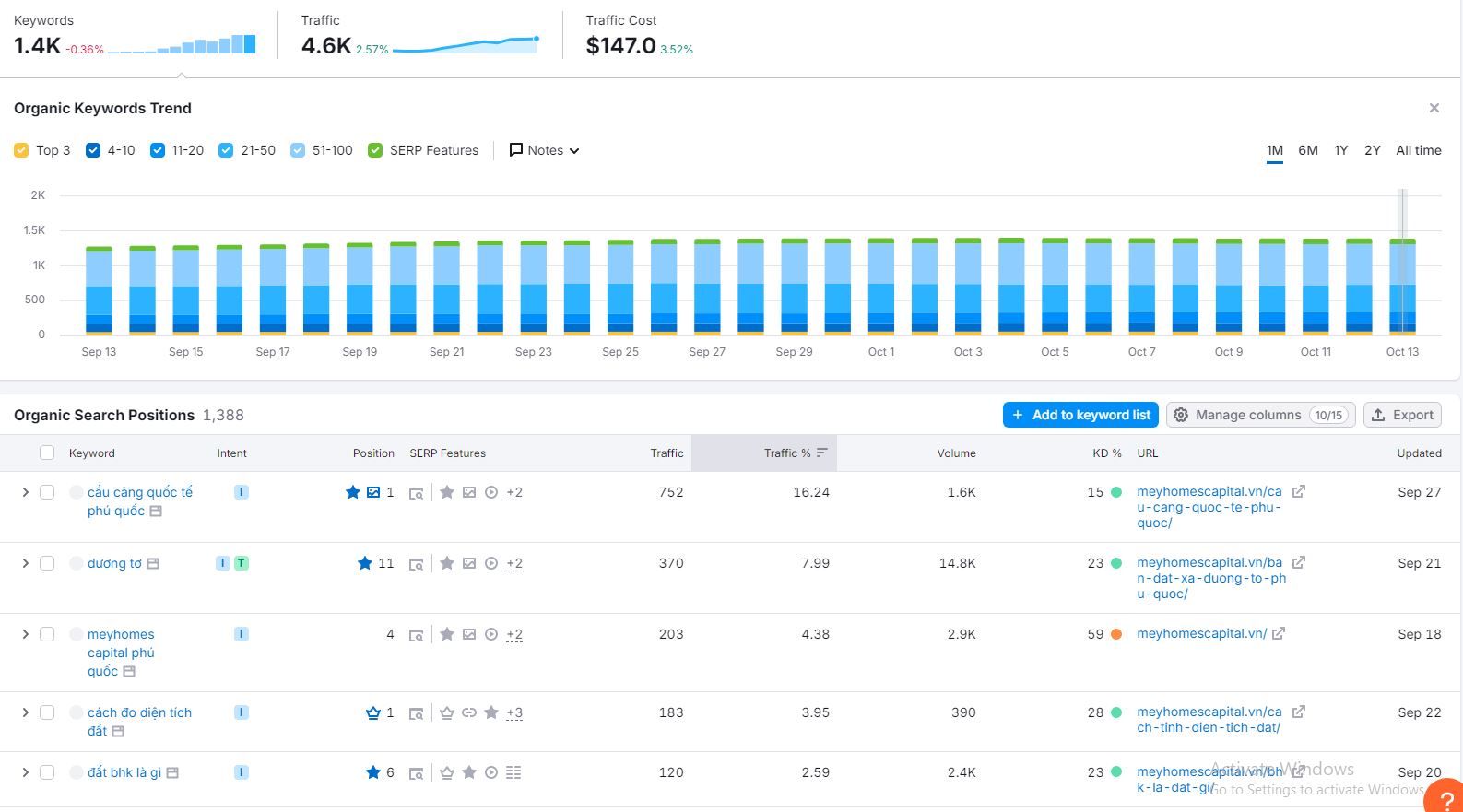Click link SERP feature icon in cách đo row
Screen dimensions: 1463x812
pyautogui.click(x=469, y=712)
